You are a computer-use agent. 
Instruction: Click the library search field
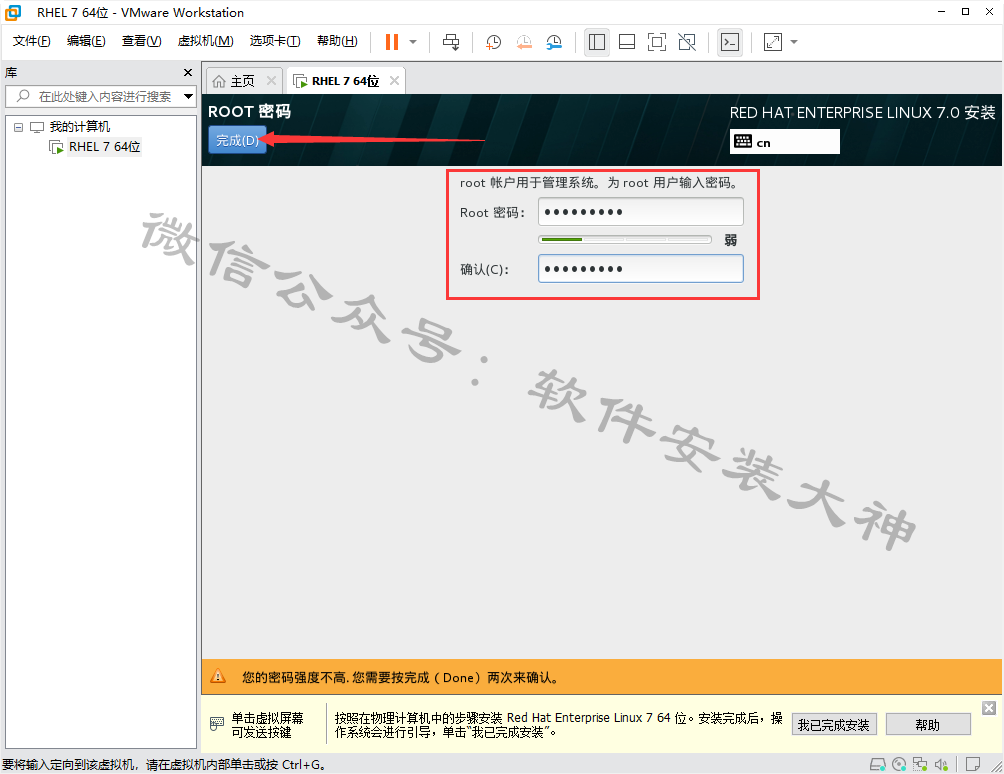coord(101,97)
